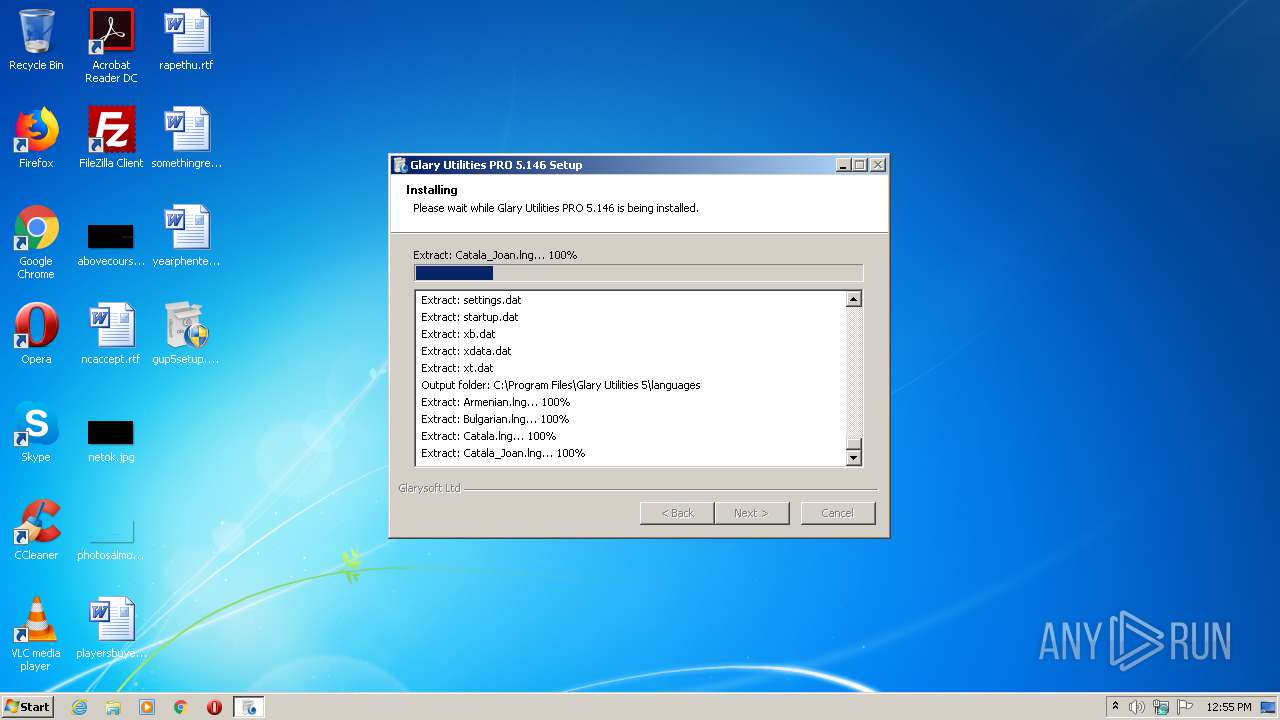Select the somethingre... Word document icon

pyautogui.click(x=186, y=138)
